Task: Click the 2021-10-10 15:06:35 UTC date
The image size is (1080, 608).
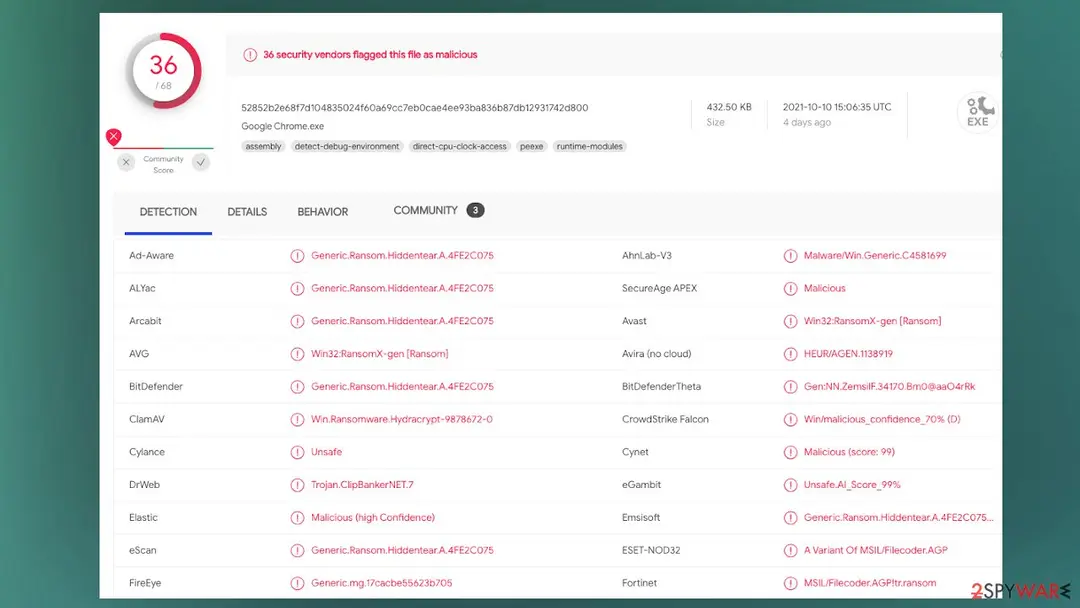Action: coord(837,107)
